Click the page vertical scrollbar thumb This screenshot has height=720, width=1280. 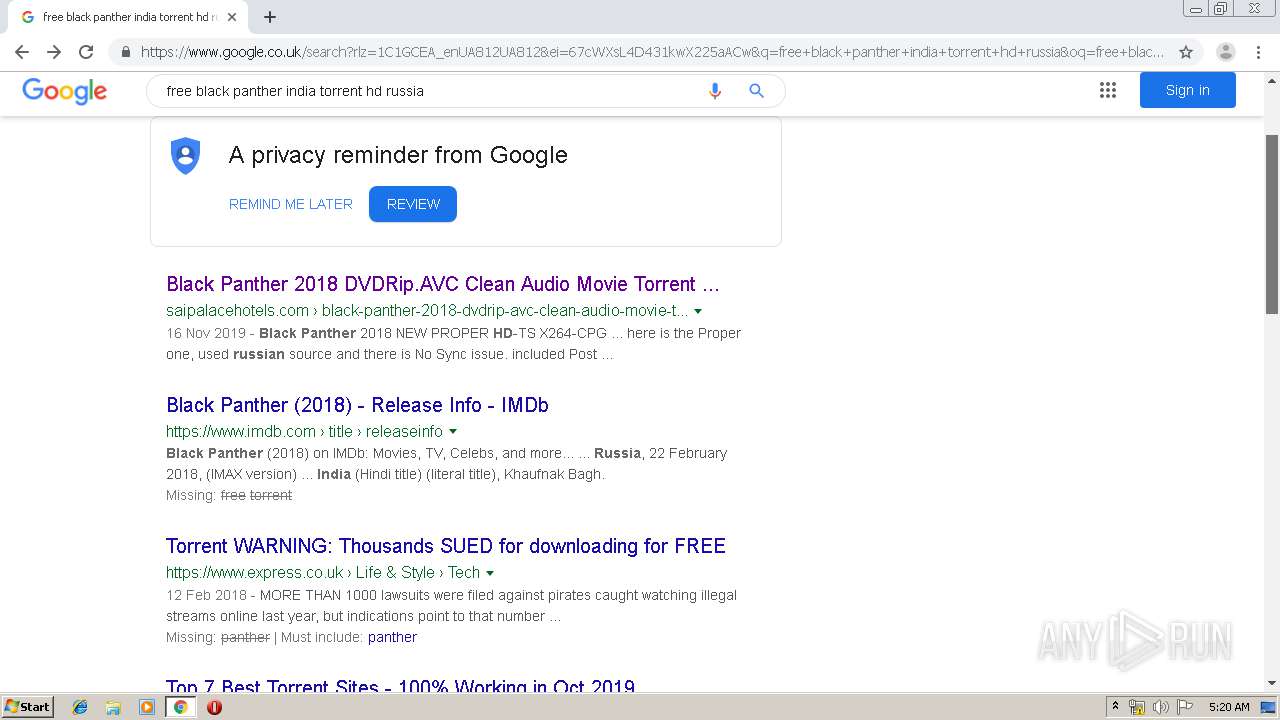click(x=1272, y=225)
